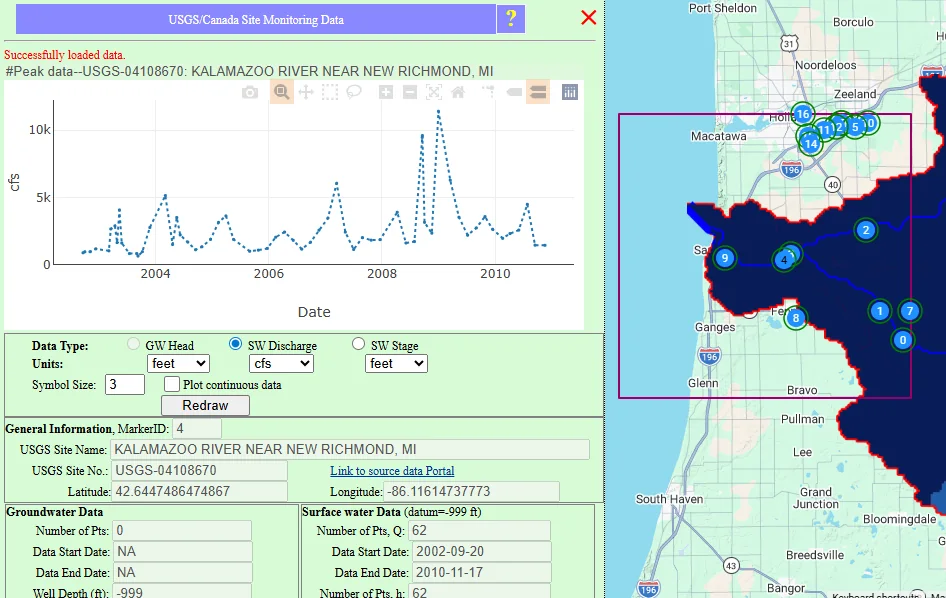
Task: Click the Symbol Size input field
Action: (x=125, y=384)
